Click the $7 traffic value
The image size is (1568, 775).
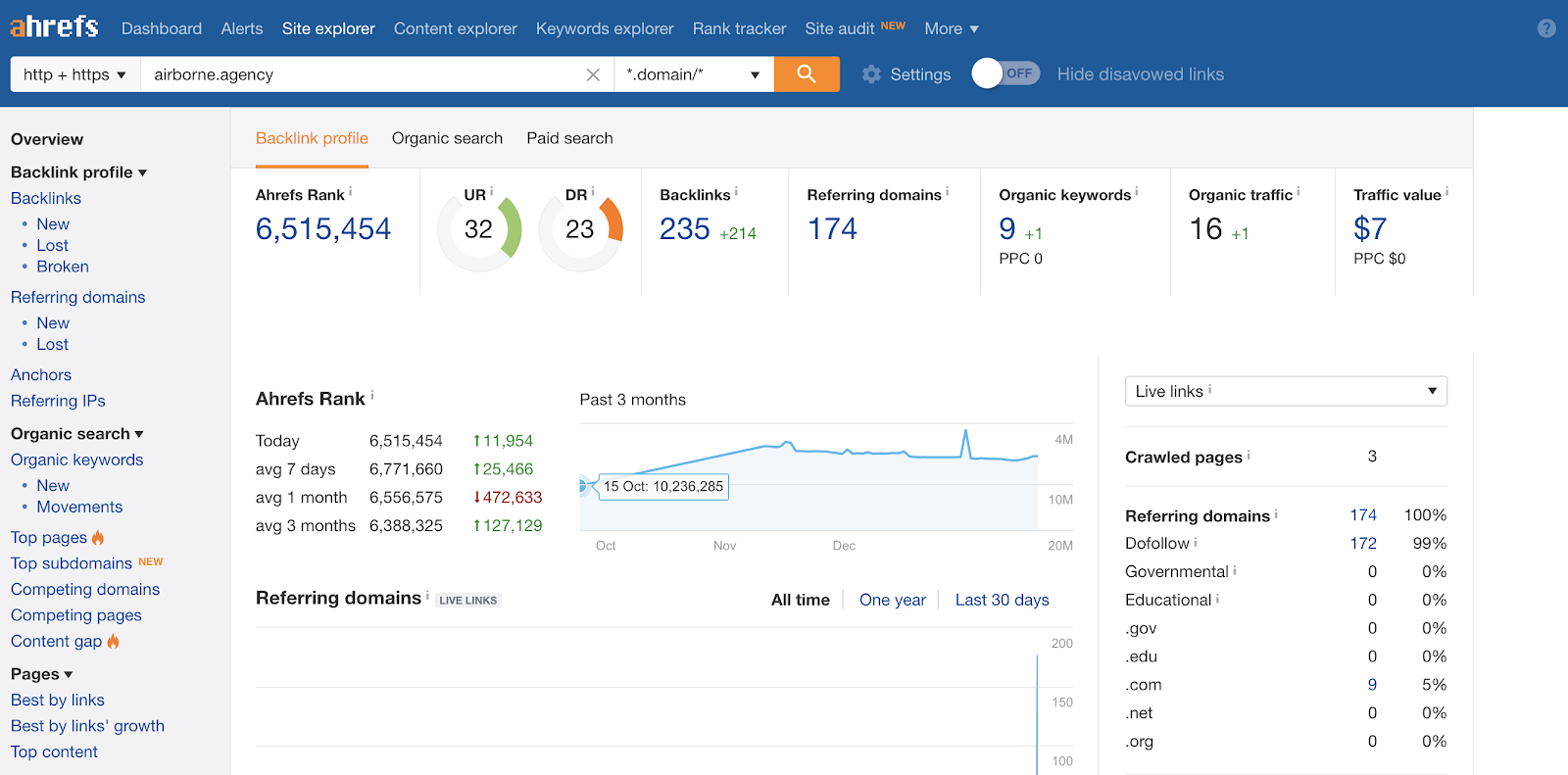[x=1370, y=229]
